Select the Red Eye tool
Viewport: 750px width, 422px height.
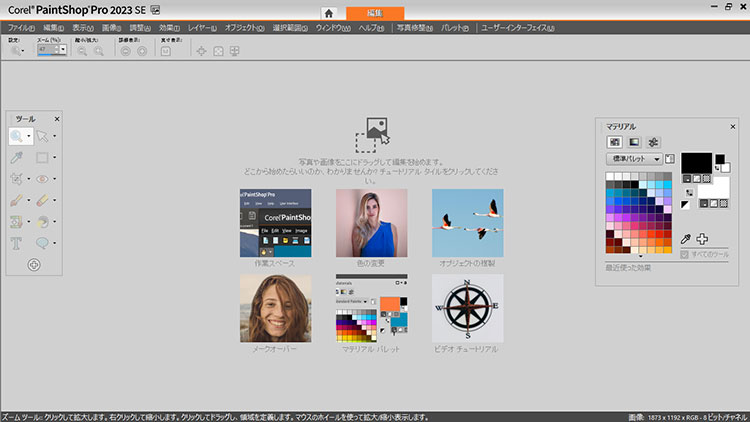tap(43, 180)
